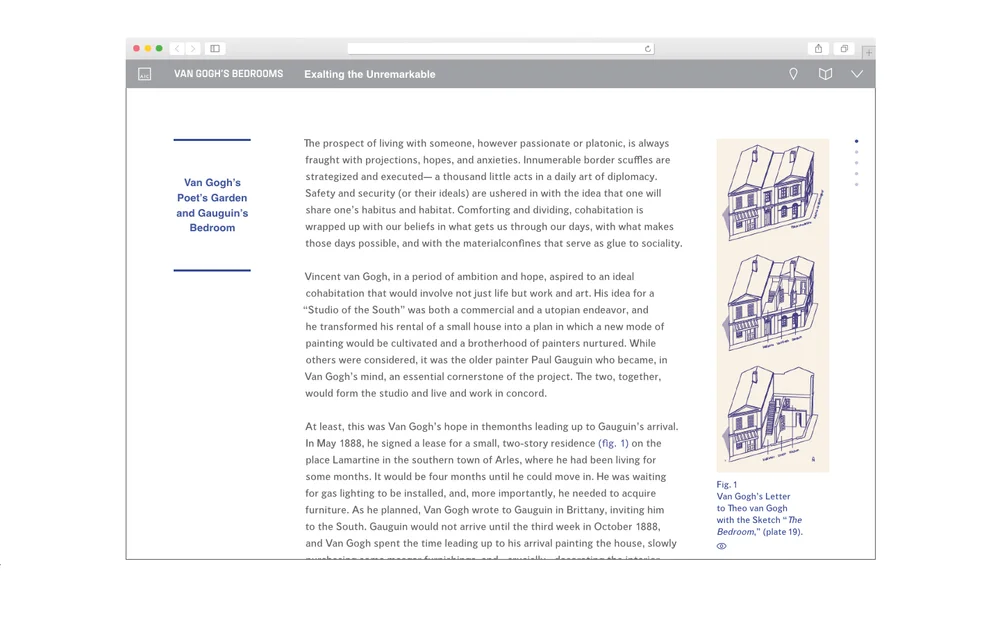Go forward with browser forward arrow

click(x=193, y=48)
